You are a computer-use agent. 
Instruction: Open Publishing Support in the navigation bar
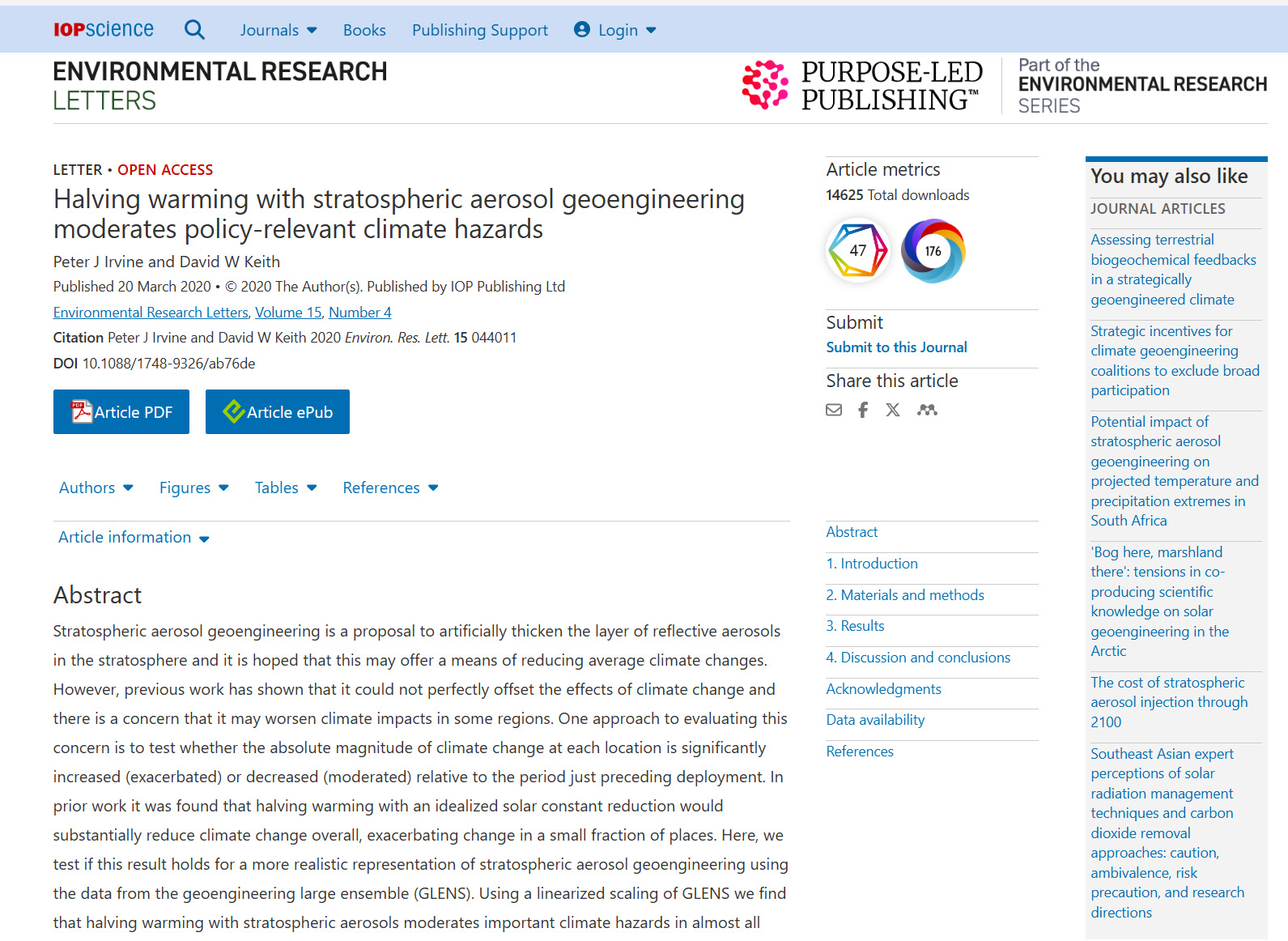(x=479, y=30)
